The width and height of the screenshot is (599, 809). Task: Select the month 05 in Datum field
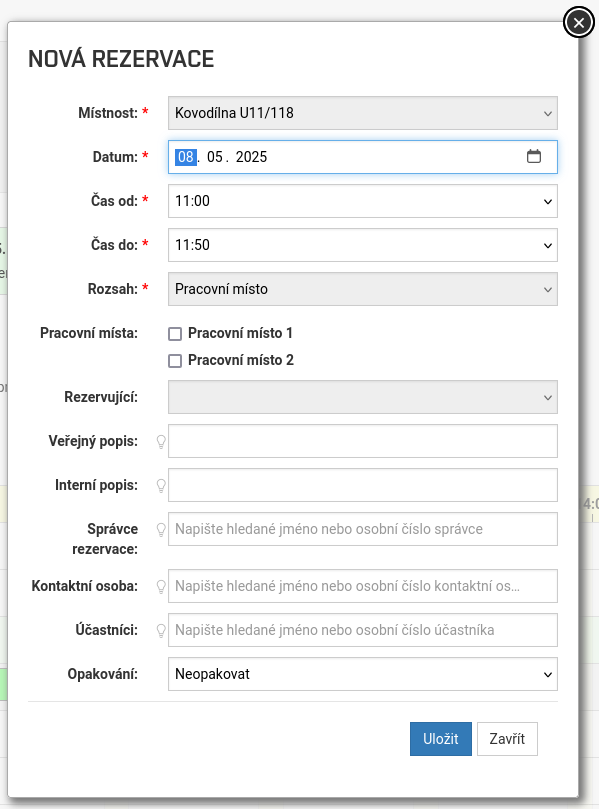pyautogui.click(x=215, y=157)
